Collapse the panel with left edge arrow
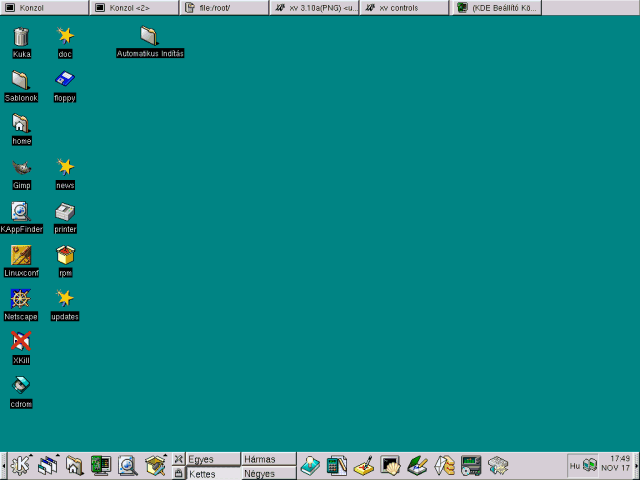Viewport: 640px width, 480px height. (3, 466)
